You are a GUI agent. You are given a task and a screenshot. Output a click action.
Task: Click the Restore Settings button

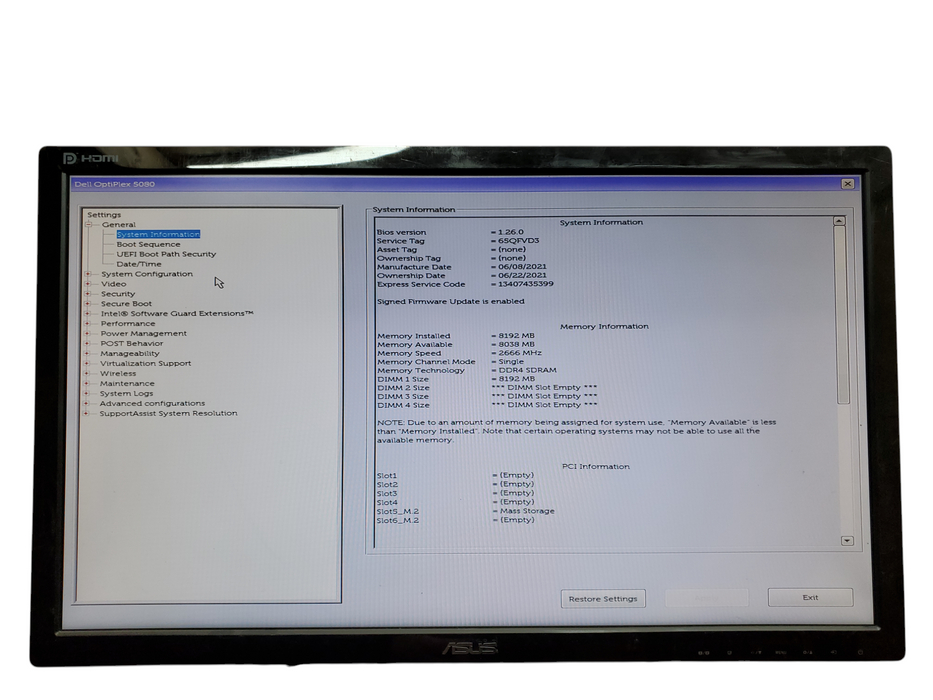(603, 599)
